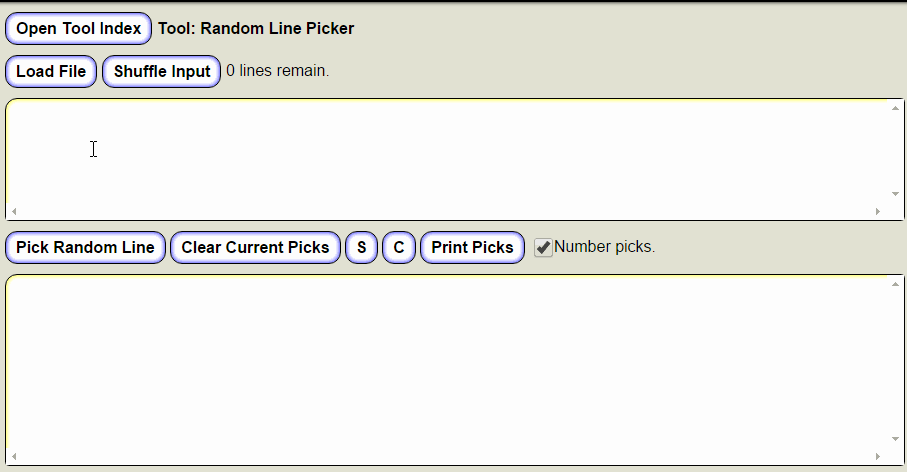
Task: Open the Tool Index
Action: click(x=78, y=29)
